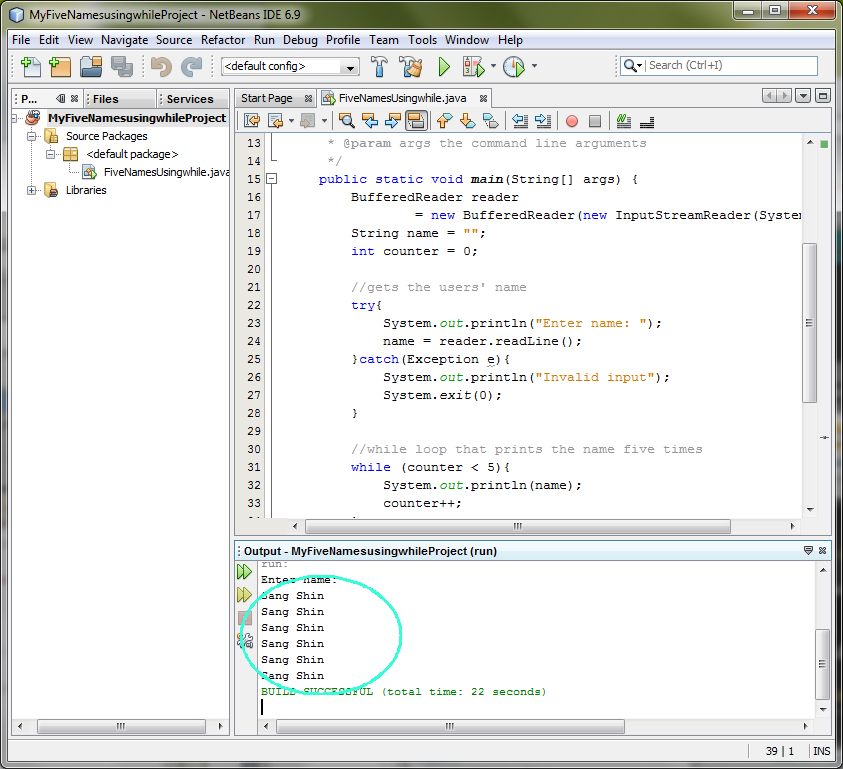Image resolution: width=843 pixels, height=769 pixels.
Task: Open the Debug Project dropdown arrow
Action: tap(493, 66)
